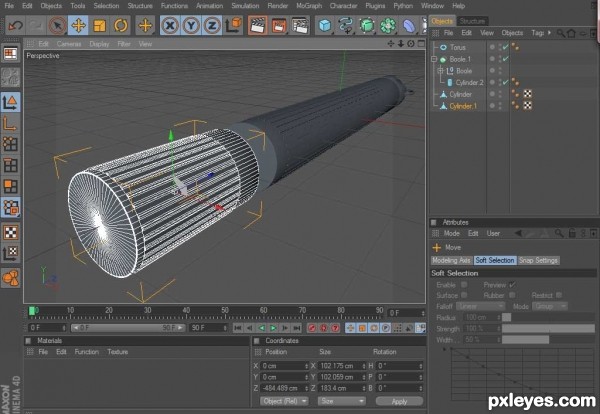Image resolution: width=600 pixels, height=414 pixels.
Task: Click the Undo arrow icon
Action: pos(15,26)
